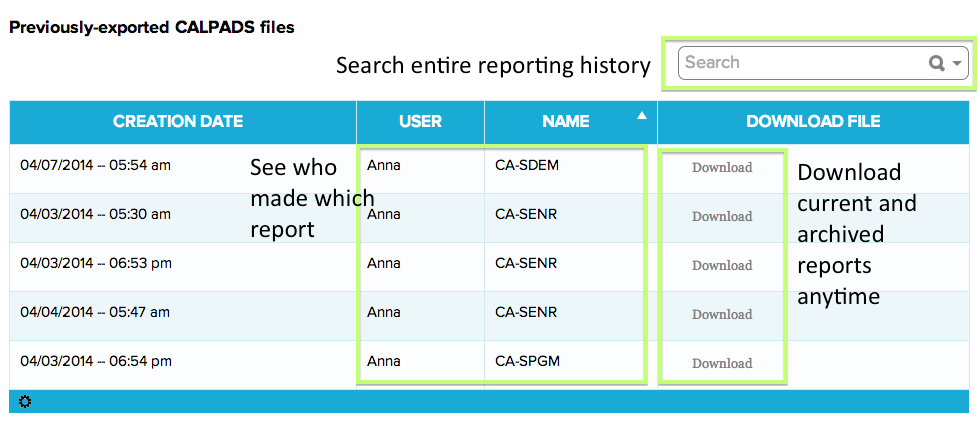This screenshot has height=422, width=978.
Task: Toggle the ascending sort arrow on Name
Action: pos(642,115)
